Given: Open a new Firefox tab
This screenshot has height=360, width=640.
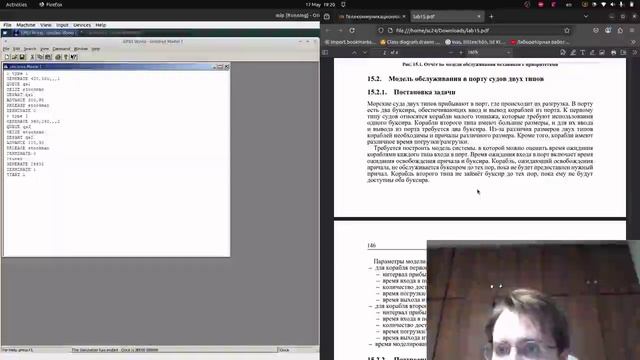Looking at the screenshot, I should [491, 16].
